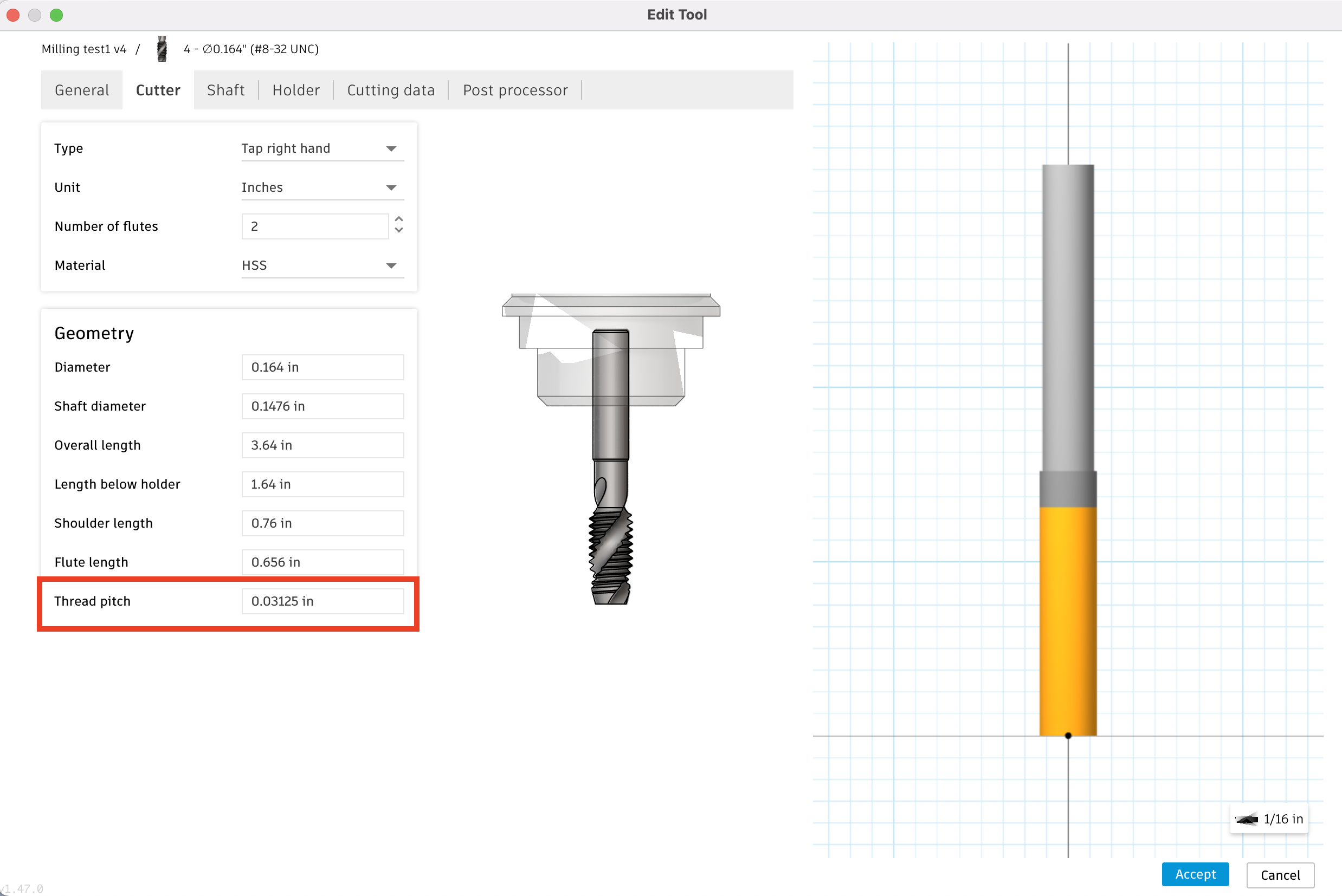This screenshot has width=1342, height=896.
Task: Click Cancel to discard changes
Action: tap(1280, 874)
